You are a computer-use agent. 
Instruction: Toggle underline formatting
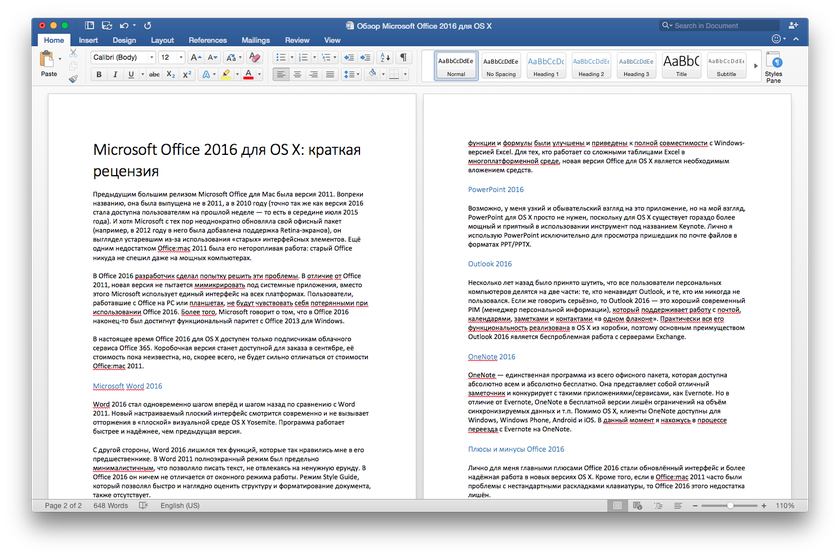(131, 74)
